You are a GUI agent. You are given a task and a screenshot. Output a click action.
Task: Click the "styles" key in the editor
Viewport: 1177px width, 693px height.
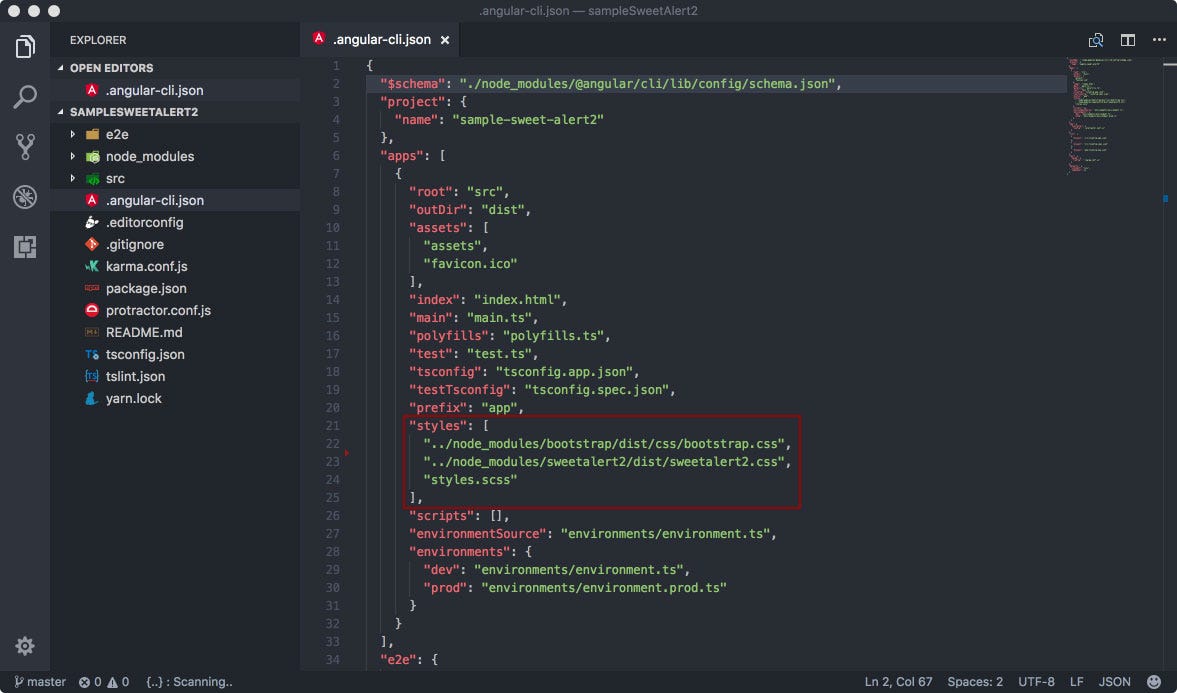[442, 426]
